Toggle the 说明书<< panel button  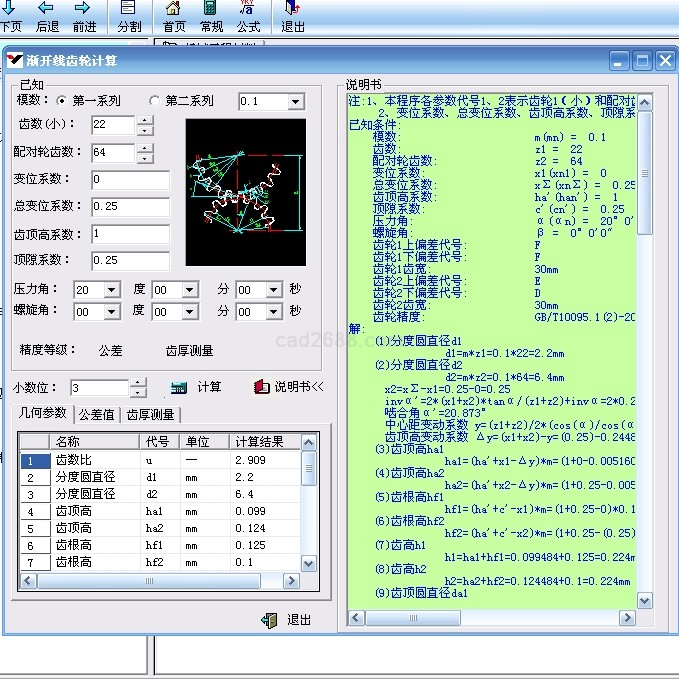click(290, 387)
